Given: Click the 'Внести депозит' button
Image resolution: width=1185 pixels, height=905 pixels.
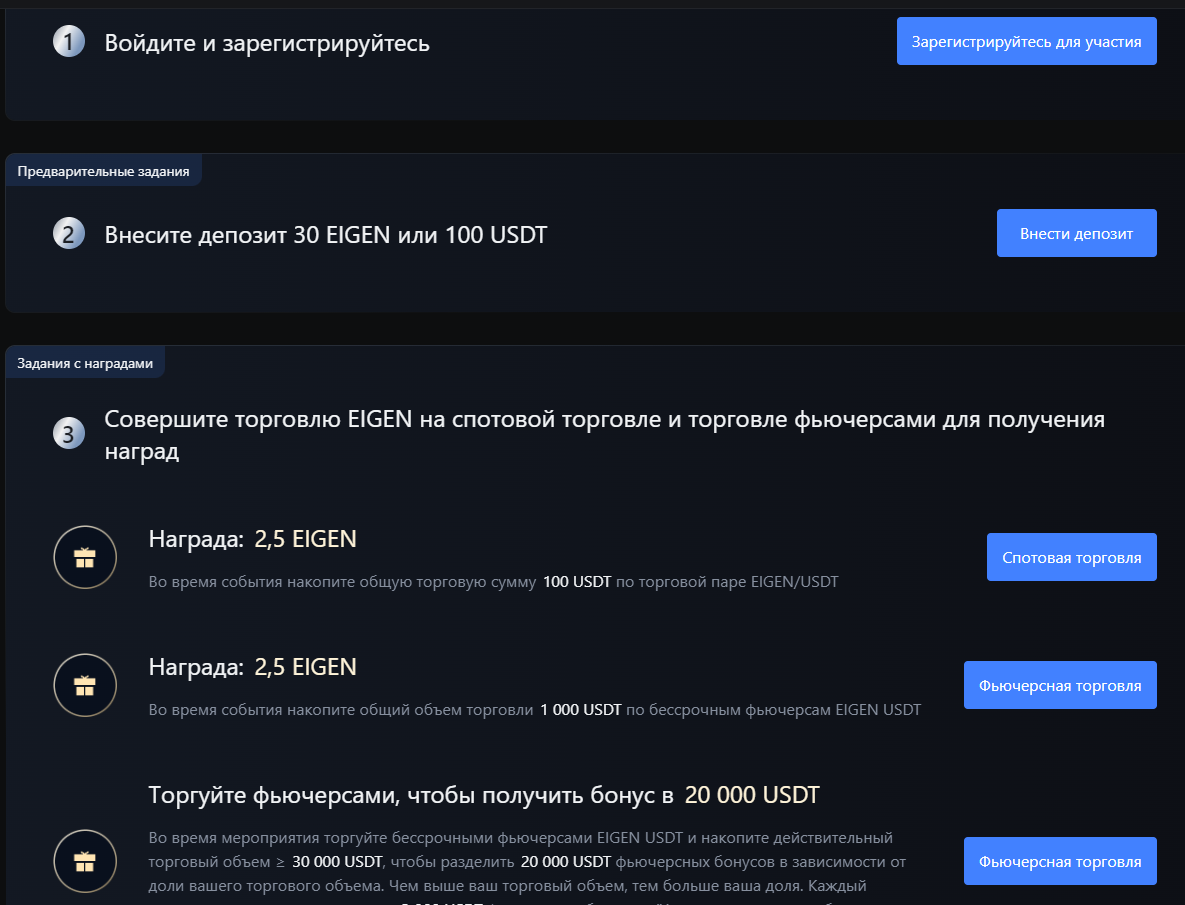Looking at the screenshot, I should click(1076, 233).
